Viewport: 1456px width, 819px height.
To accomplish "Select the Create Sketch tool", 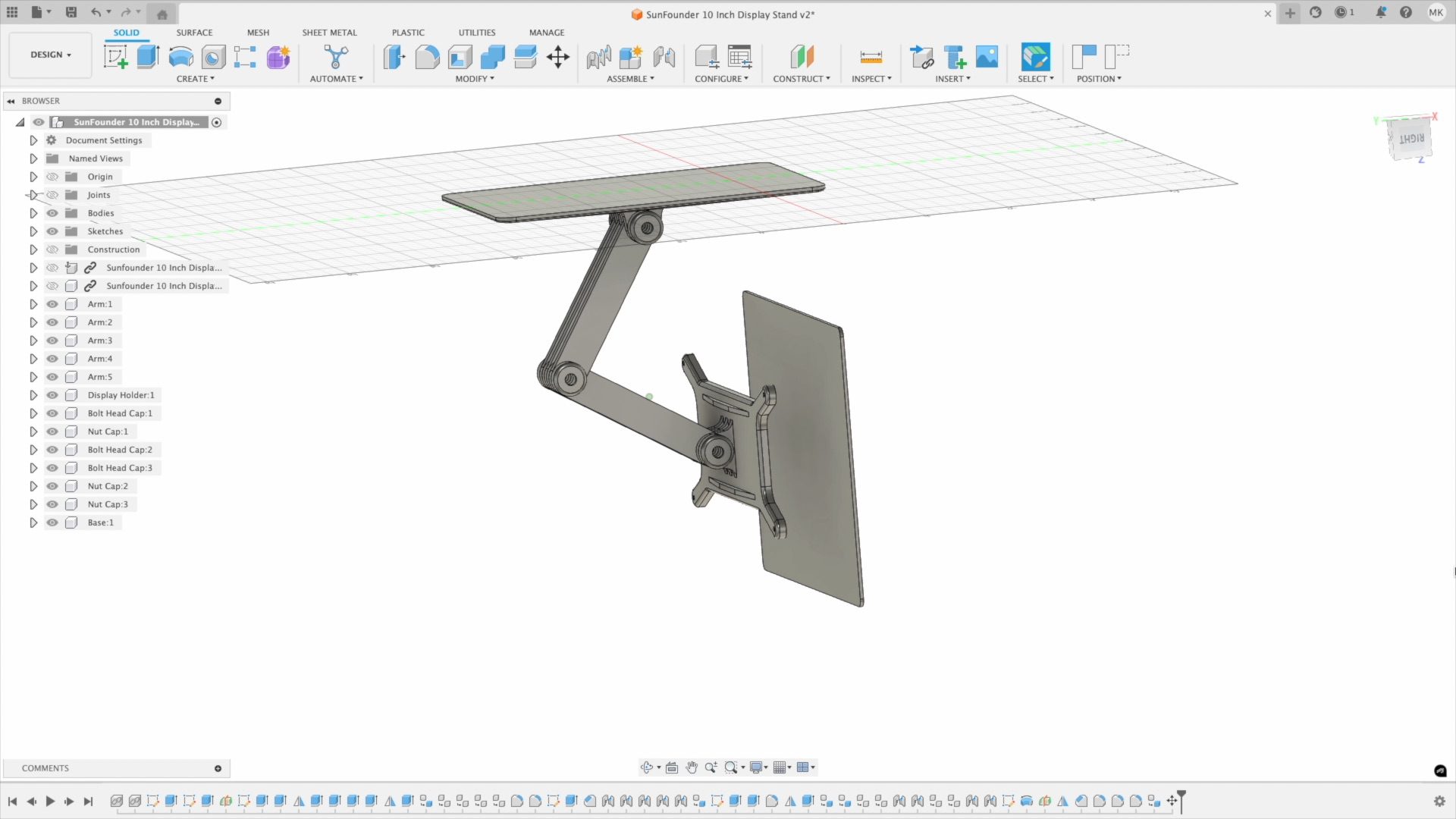I will coord(115,57).
